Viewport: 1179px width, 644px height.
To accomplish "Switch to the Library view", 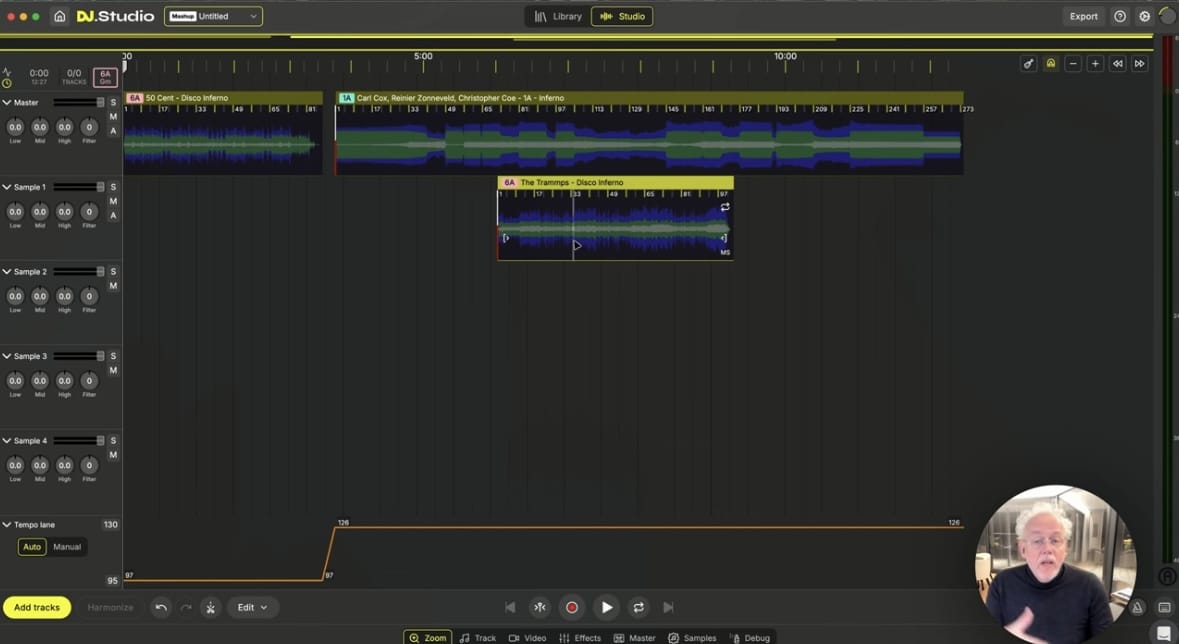I will (558, 16).
